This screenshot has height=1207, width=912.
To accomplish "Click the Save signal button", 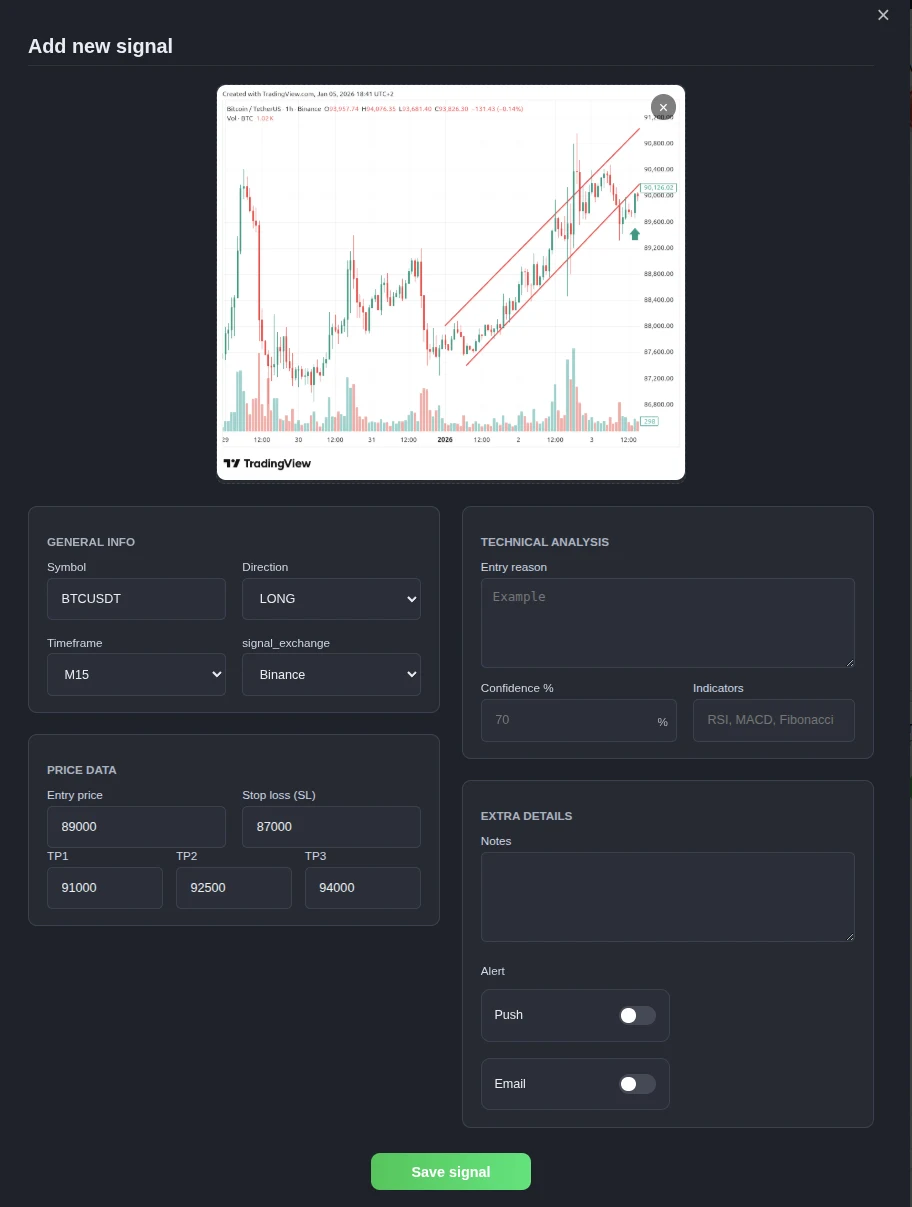I will (451, 1171).
